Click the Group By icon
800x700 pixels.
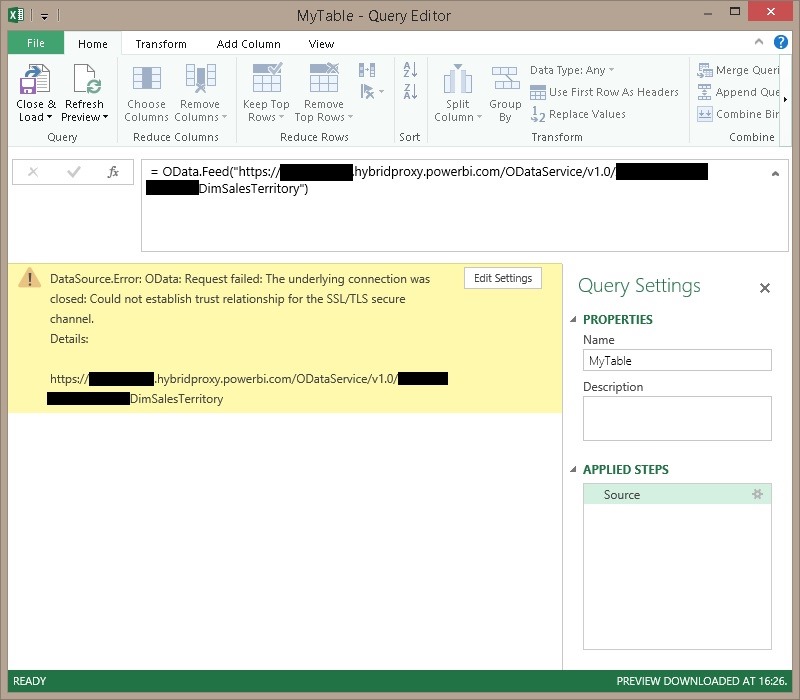coord(506,79)
